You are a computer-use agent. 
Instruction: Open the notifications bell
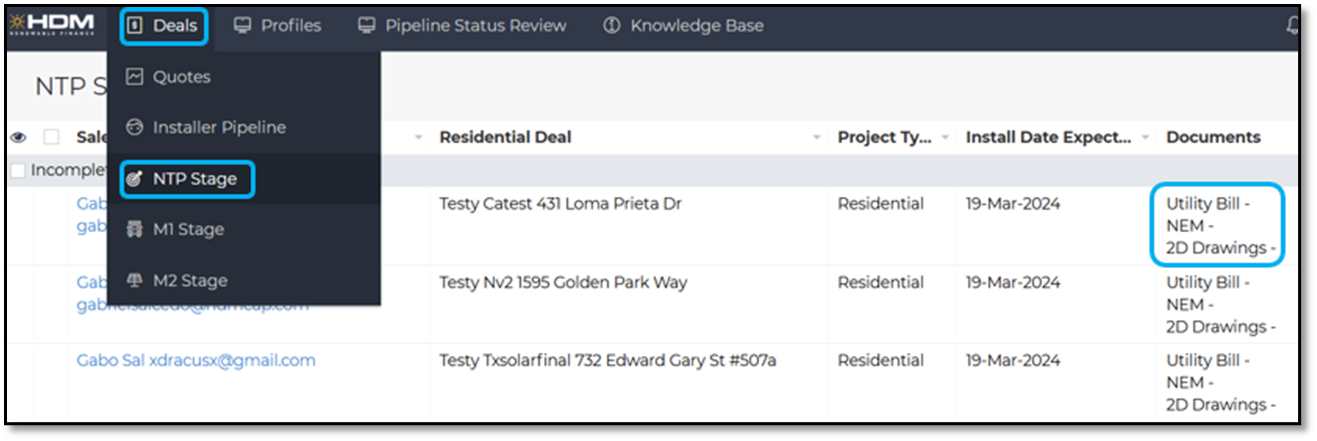click(1292, 27)
